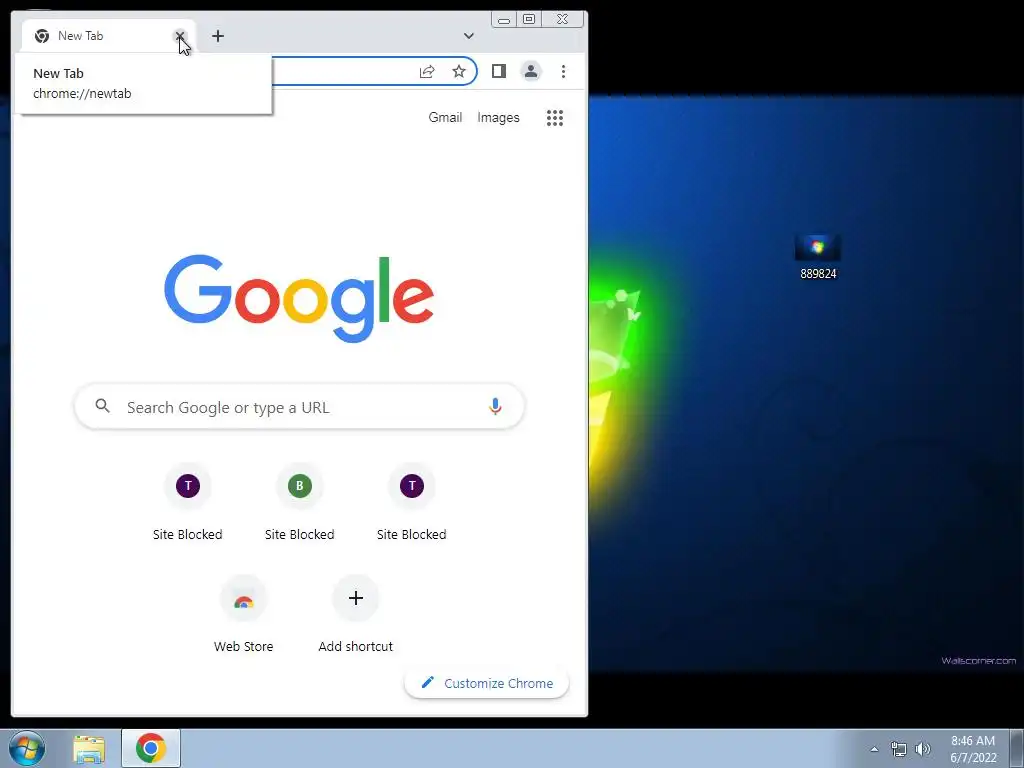1024x768 pixels.
Task: Click the Show desktop strip
Action: click(1017, 749)
